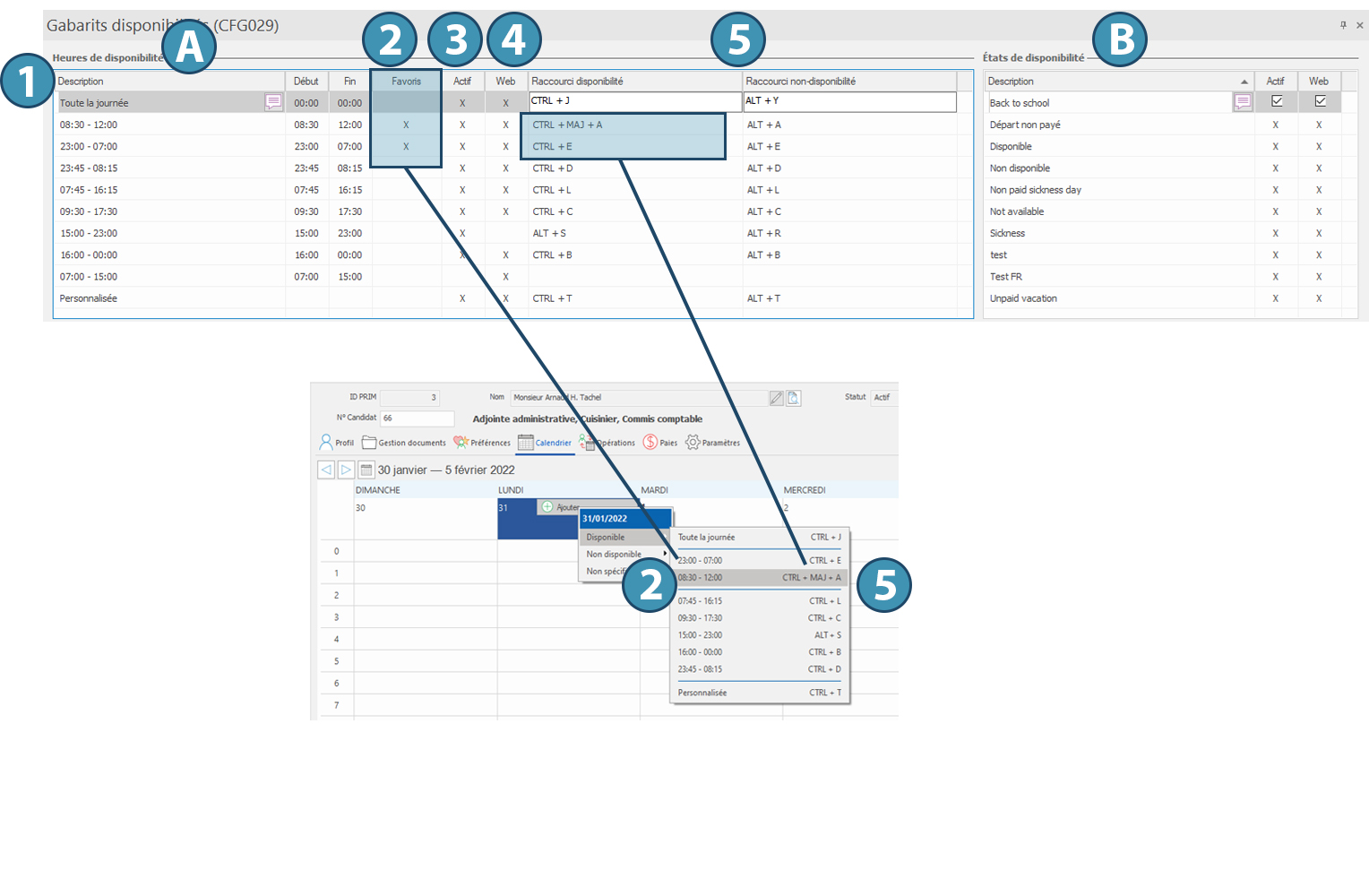Viewport: 1369px width, 896px height.
Task: Open the note icon for Toute la journée
Action: coord(273,103)
